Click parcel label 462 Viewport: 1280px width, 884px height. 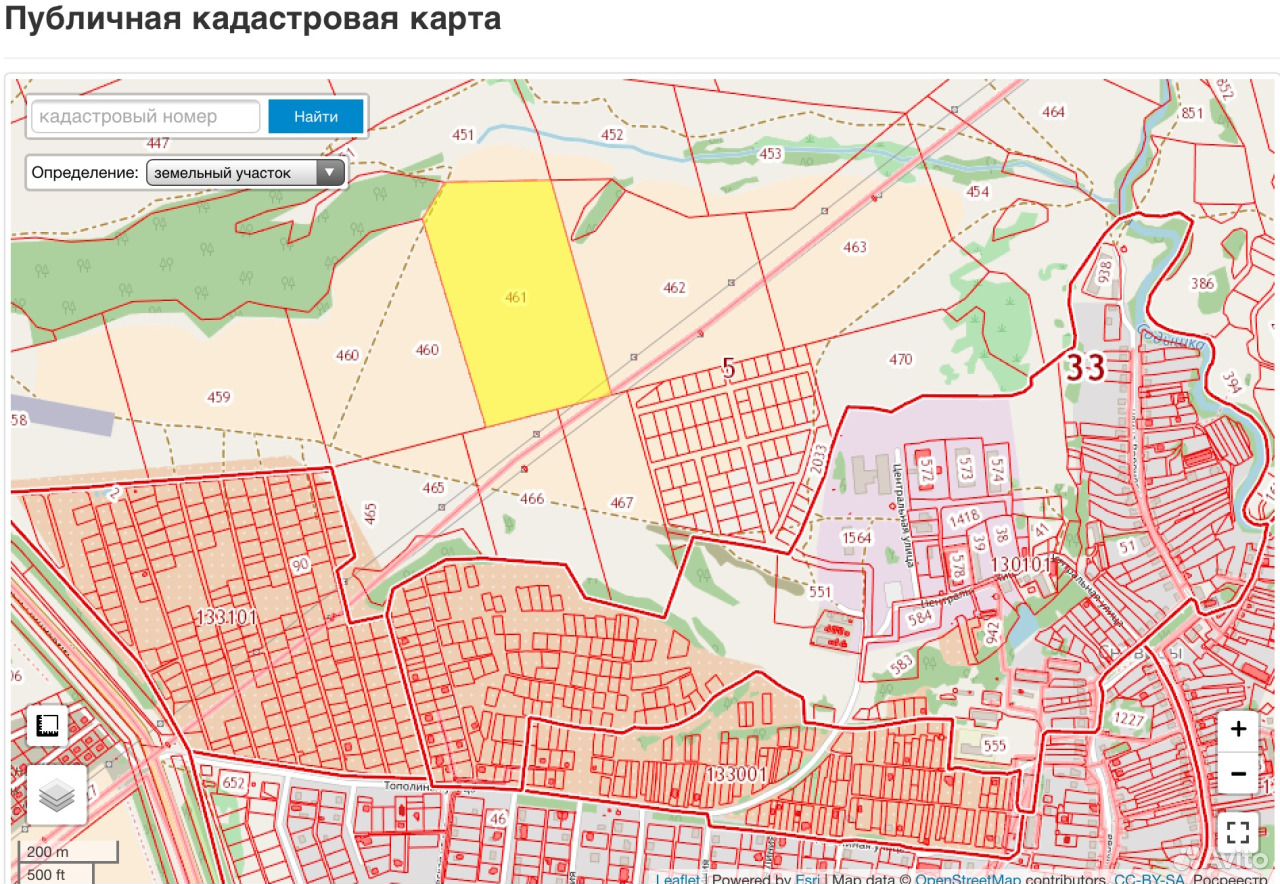675,287
